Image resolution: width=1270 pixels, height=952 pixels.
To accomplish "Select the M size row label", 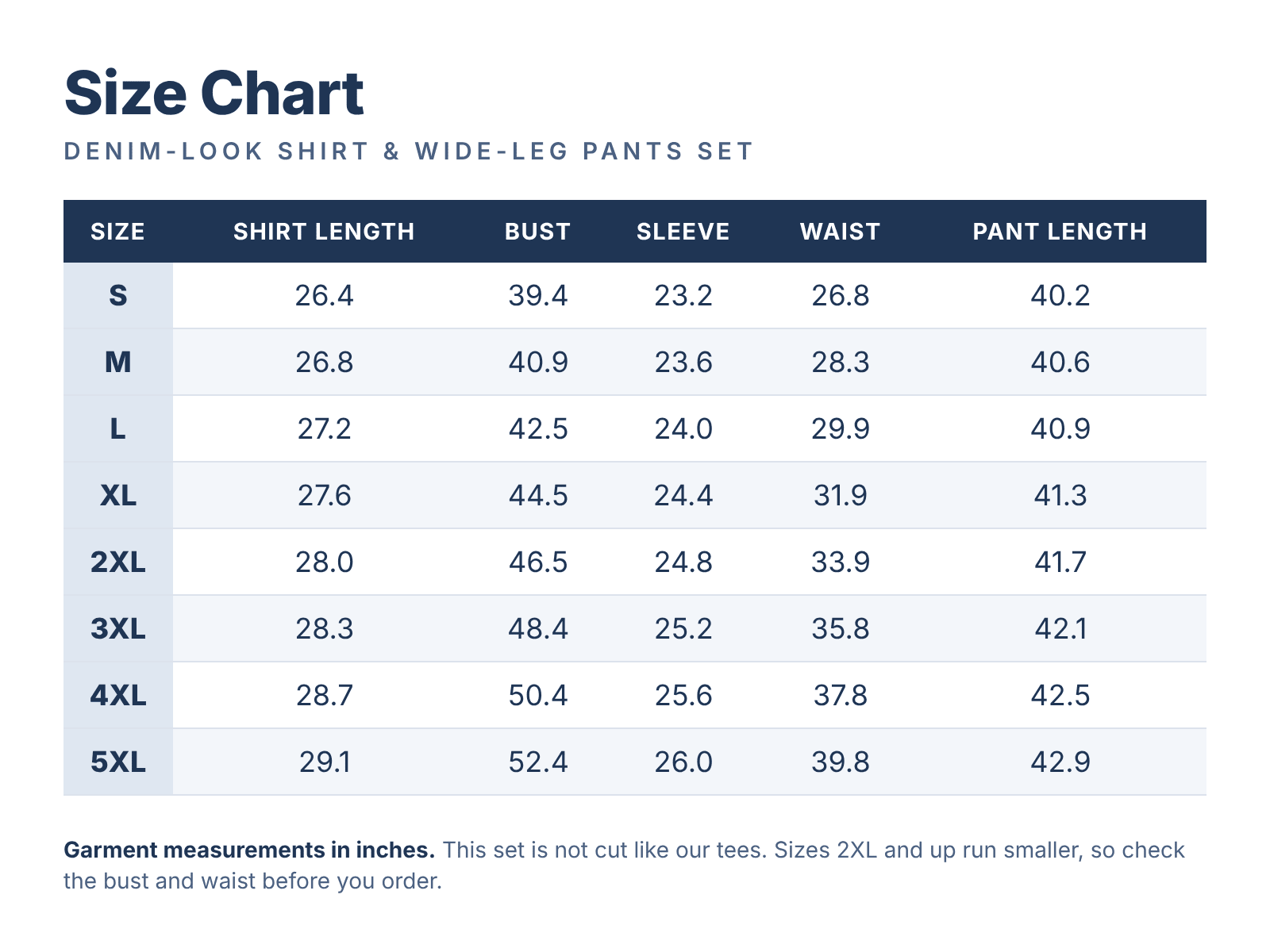I will click(117, 363).
